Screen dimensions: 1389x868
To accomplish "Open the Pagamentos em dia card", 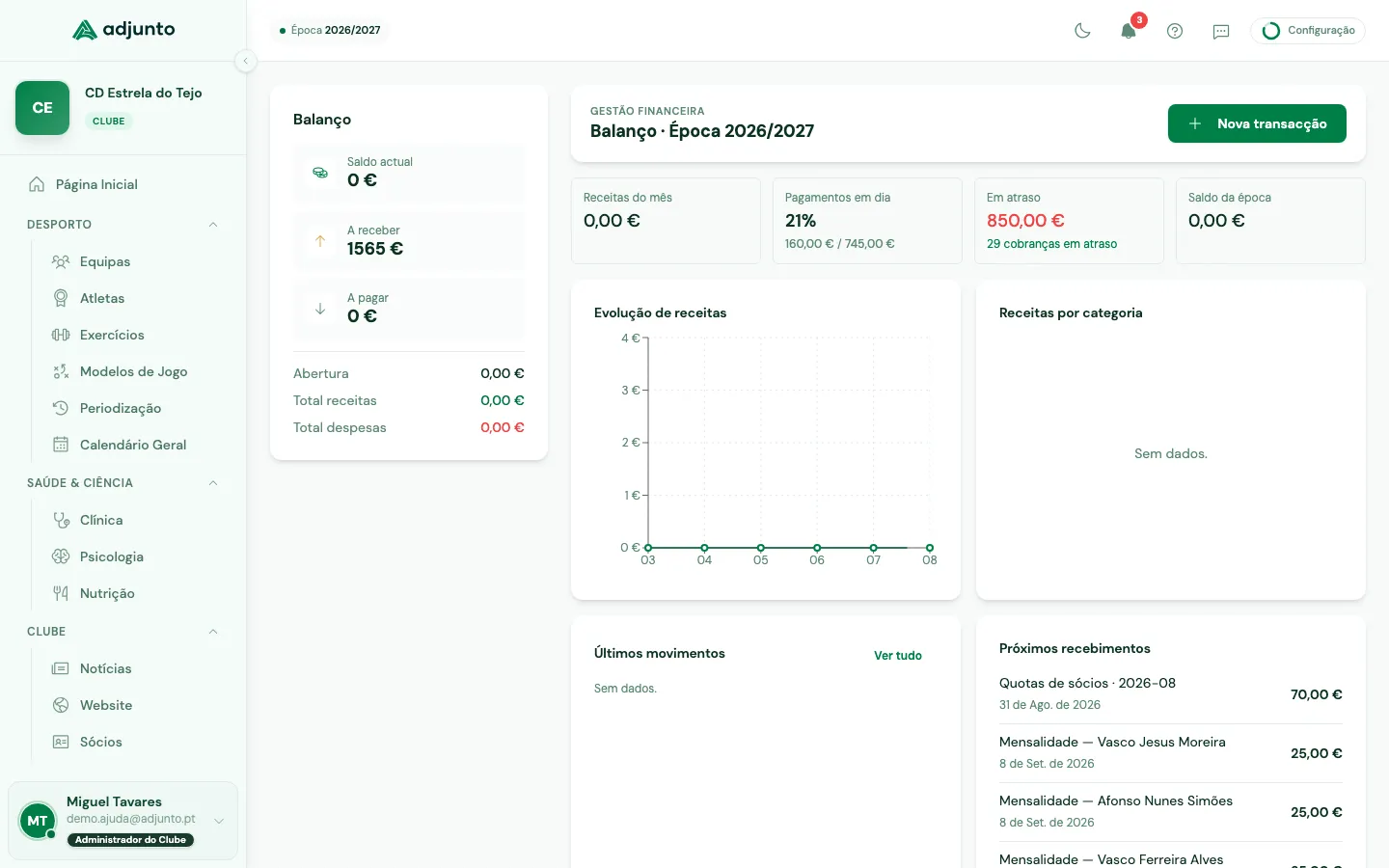I will point(867,221).
